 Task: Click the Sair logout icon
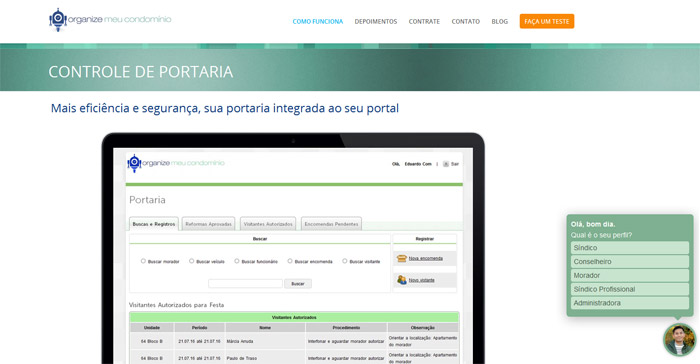[x=446, y=164]
